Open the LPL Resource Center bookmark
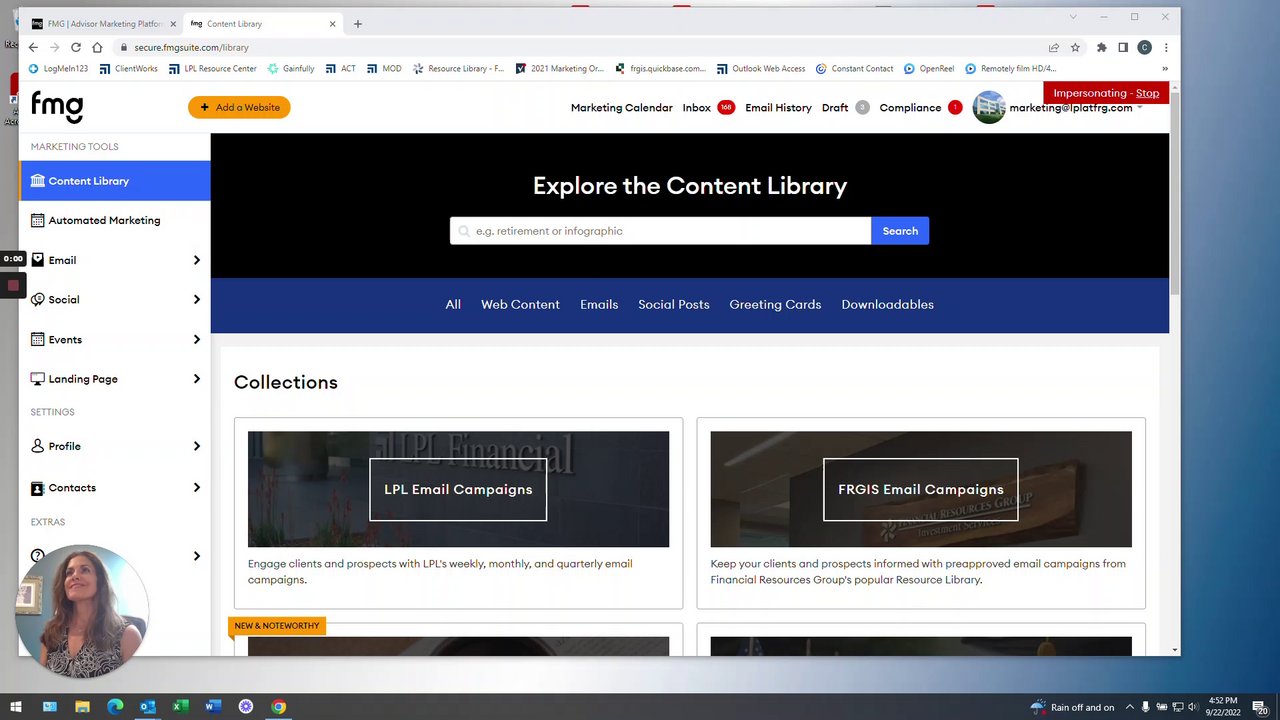1280x720 pixels. [x=212, y=69]
